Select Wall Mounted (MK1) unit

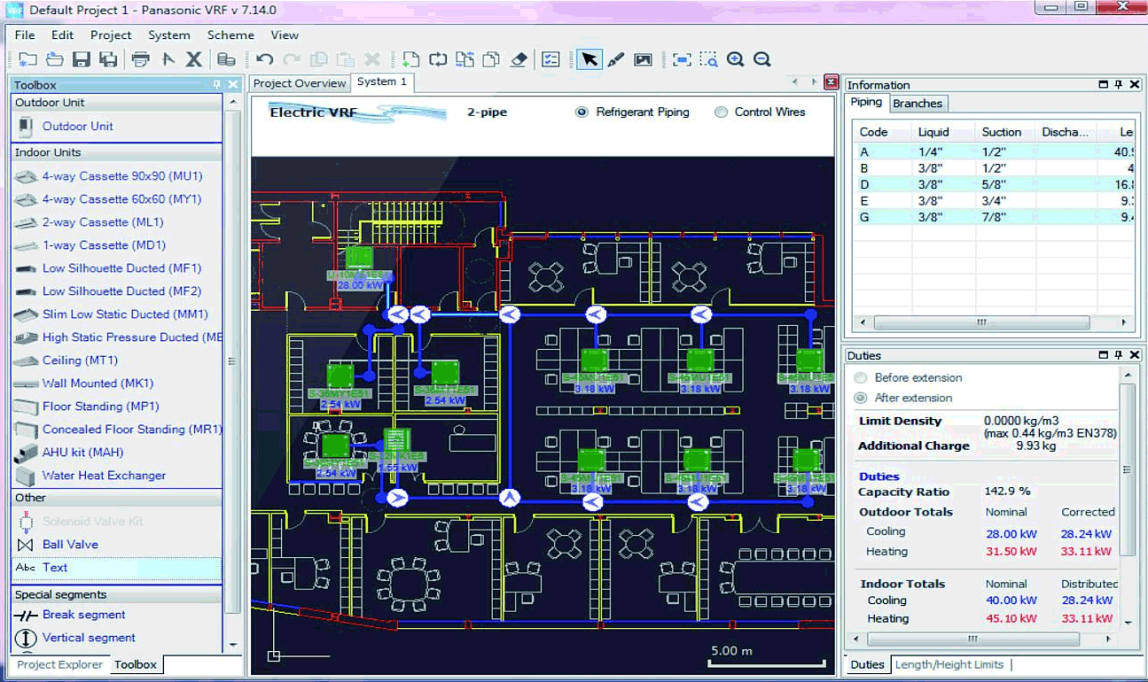pyautogui.click(x=97, y=383)
